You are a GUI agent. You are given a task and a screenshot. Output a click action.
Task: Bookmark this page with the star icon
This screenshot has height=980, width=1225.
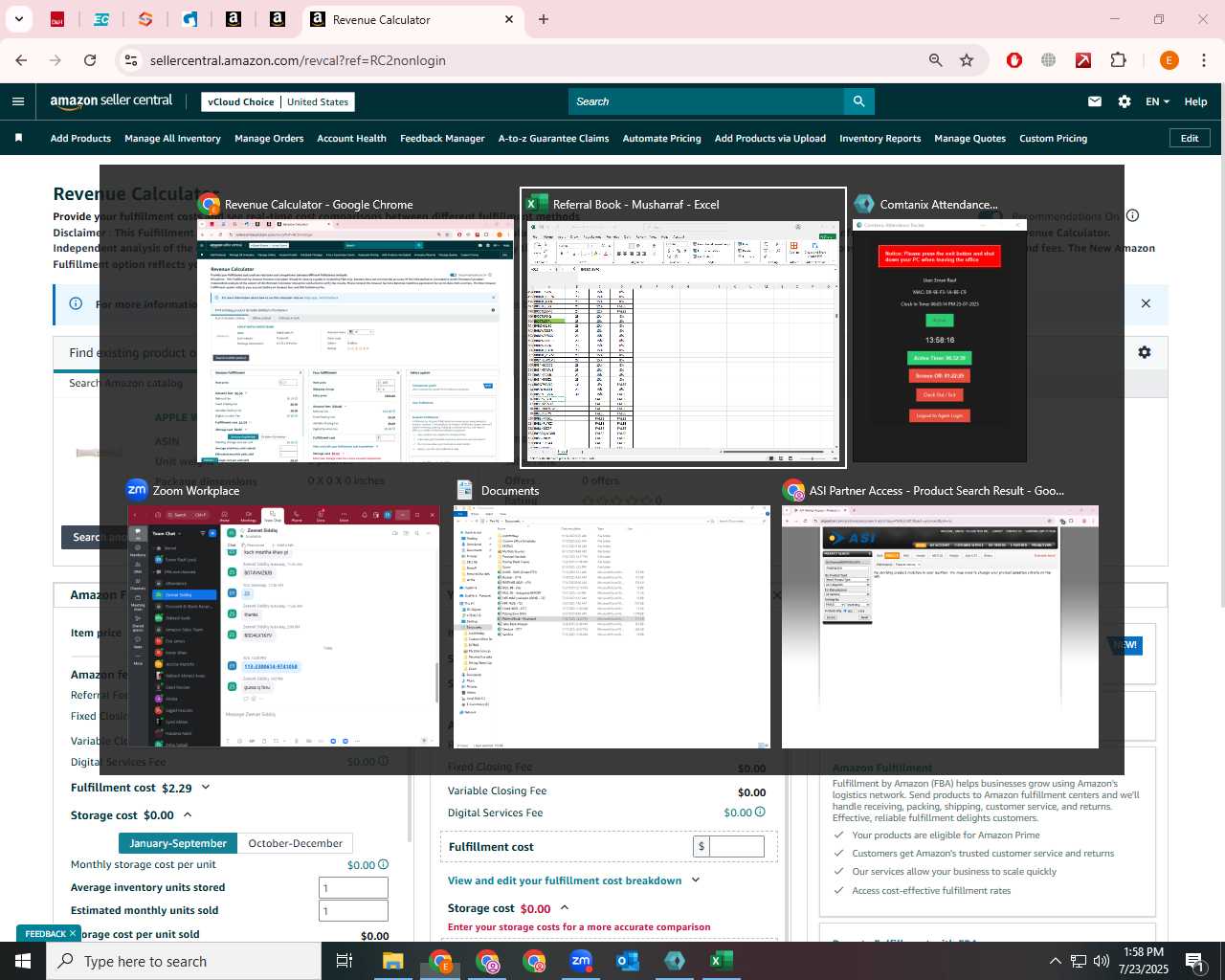(x=967, y=60)
